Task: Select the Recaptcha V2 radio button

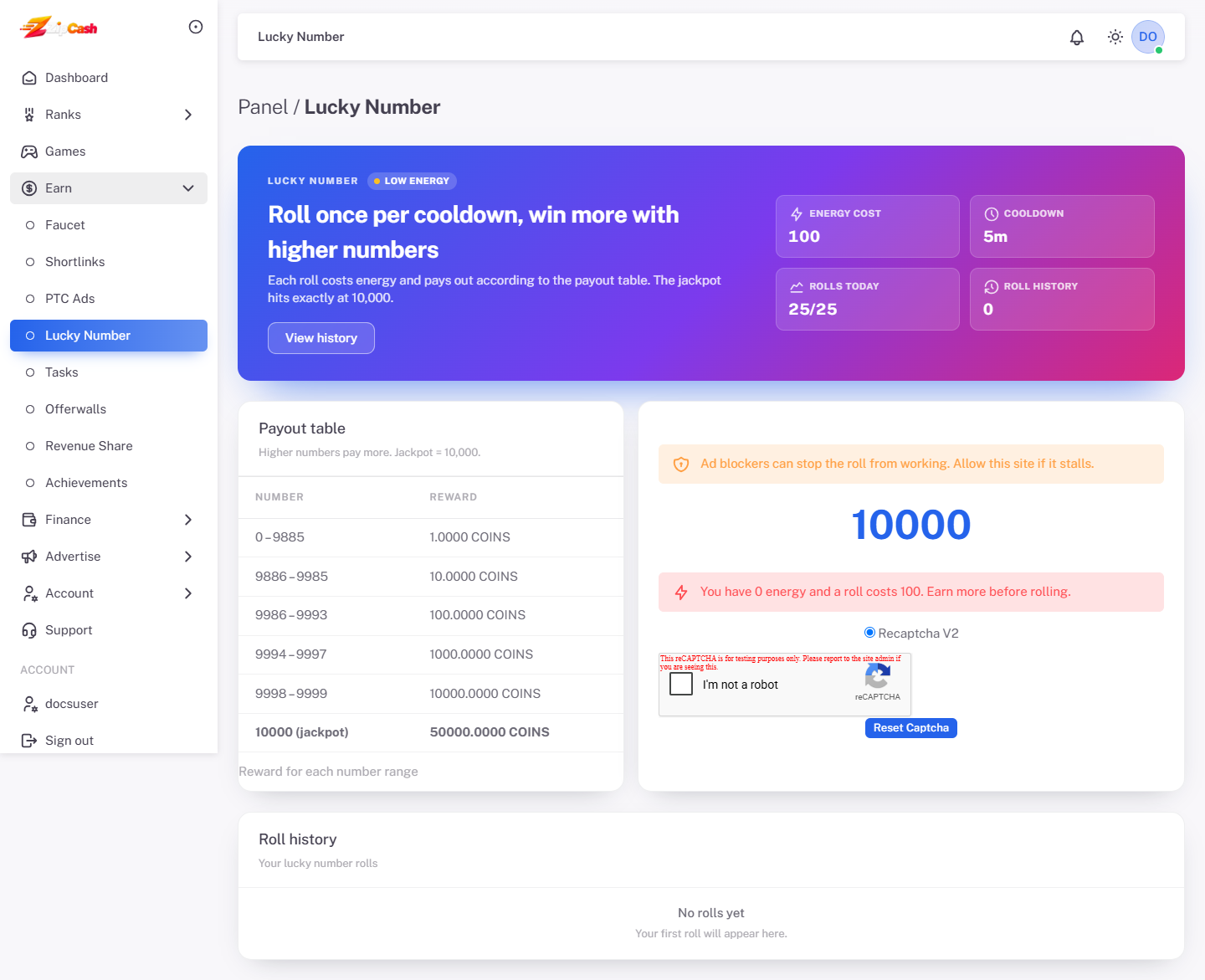Action: [x=869, y=633]
